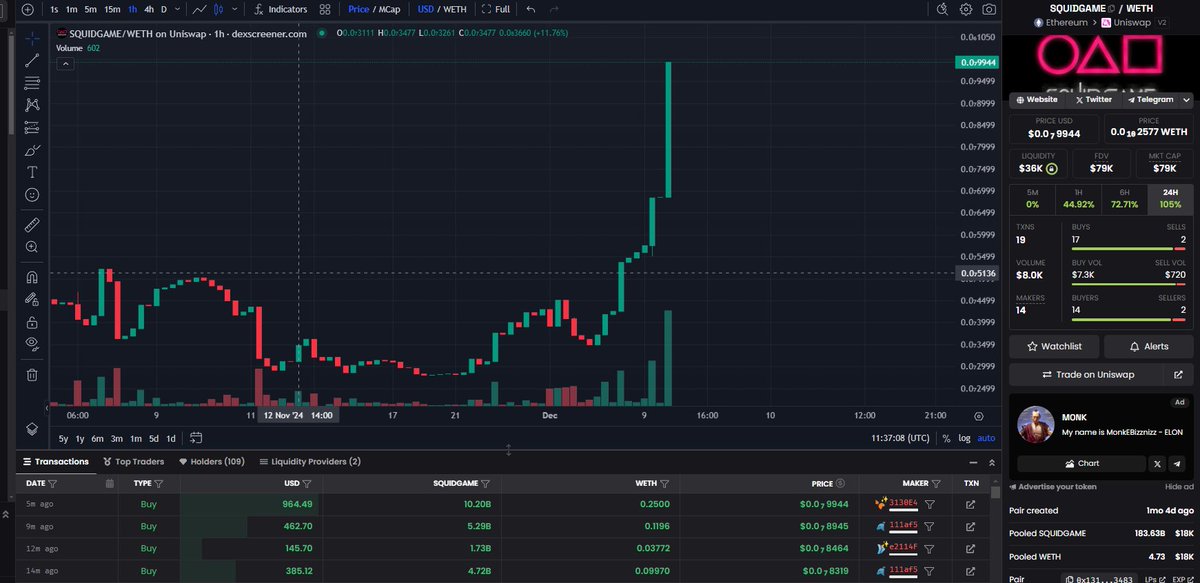The width and height of the screenshot is (1200, 583).
Task: Open the MONK ad's X profile
Action: [x=1157, y=464]
